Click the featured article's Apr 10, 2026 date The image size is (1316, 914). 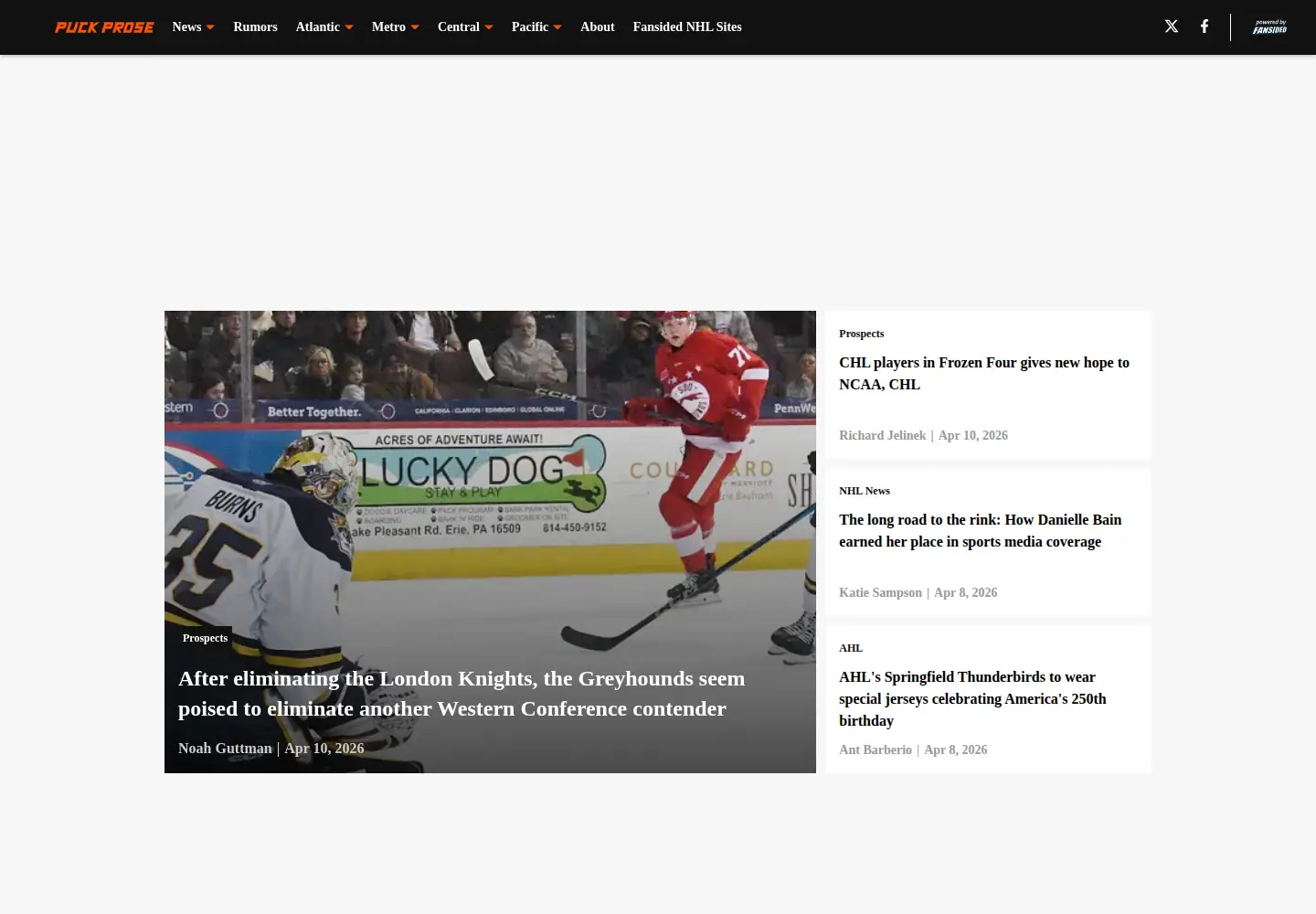[324, 749]
